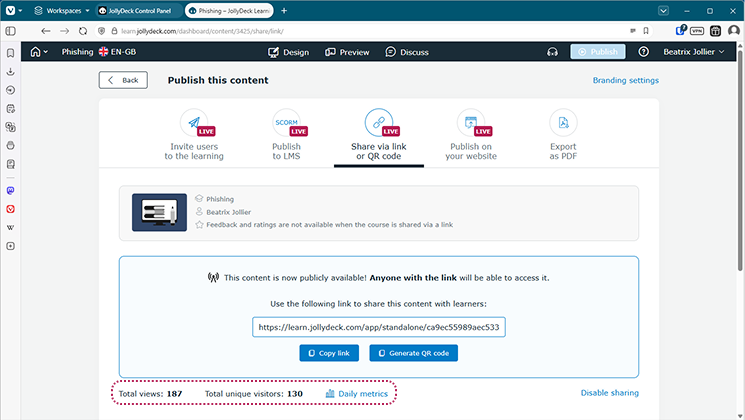Select the Publish to LMS SCORM icon
Image resolution: width=745 pixels, height=420 pixels.
[x=287, y=124]
